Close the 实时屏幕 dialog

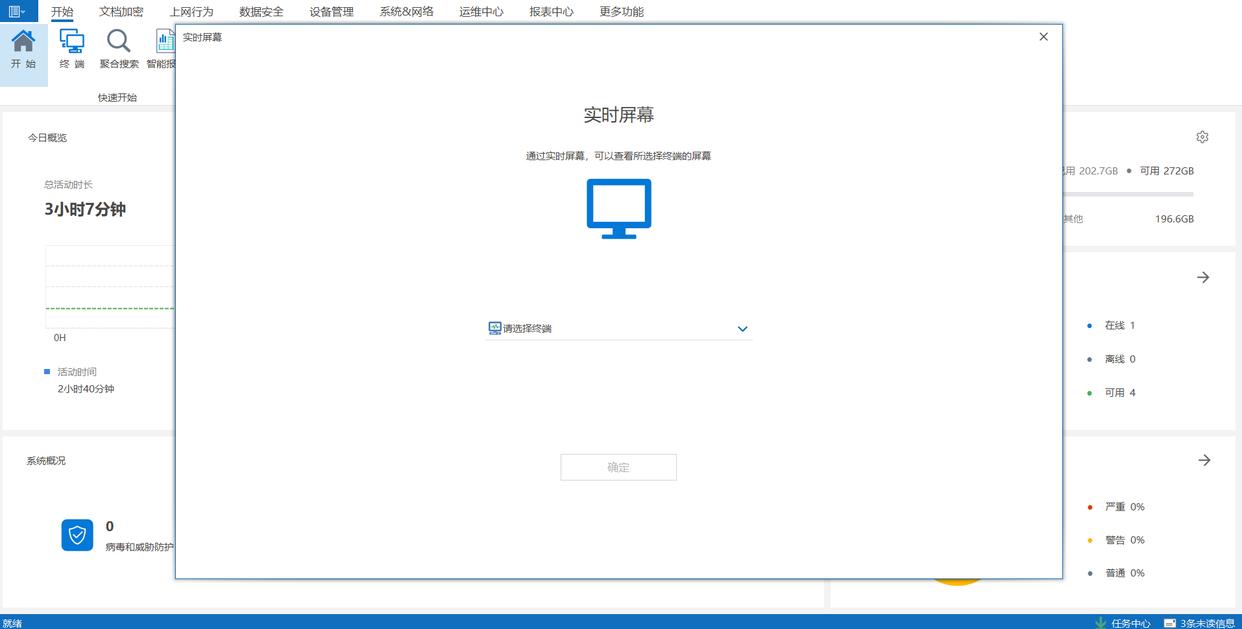(x=1043, y=36)
